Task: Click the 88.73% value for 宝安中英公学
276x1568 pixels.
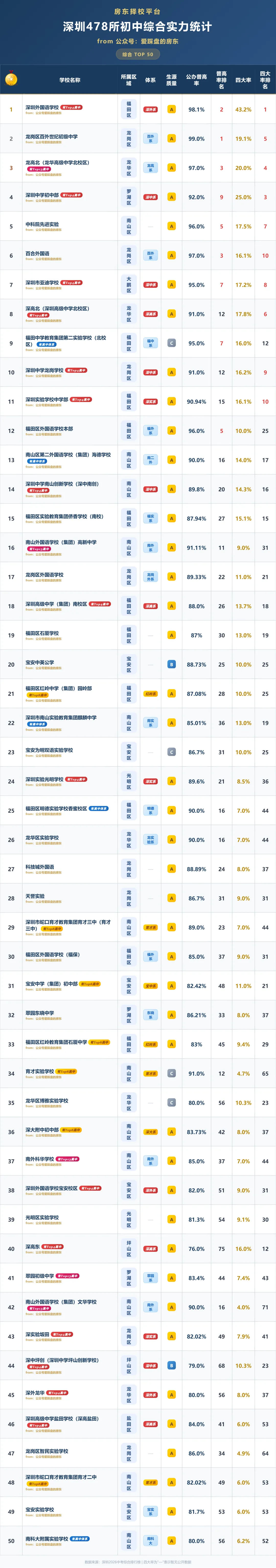Action: [x=196, y=665]
